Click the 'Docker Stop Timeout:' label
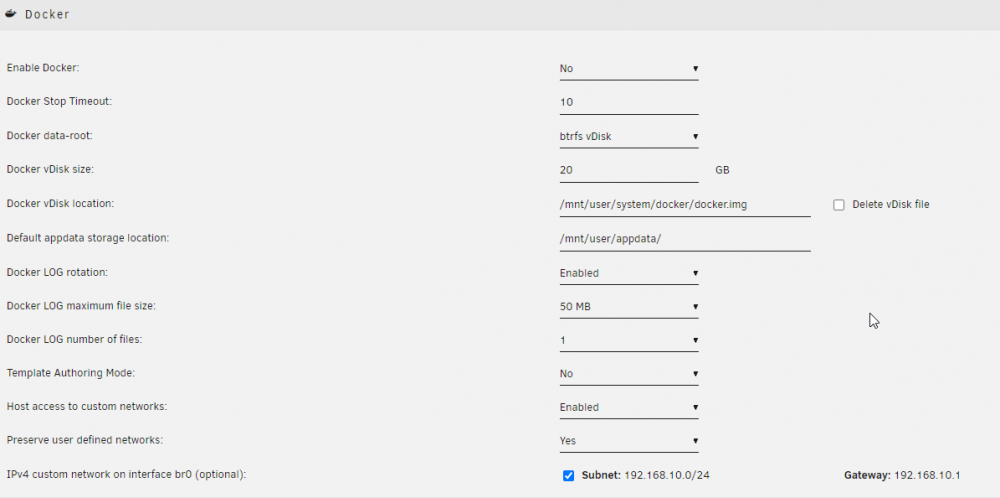 tap(59, 101)
